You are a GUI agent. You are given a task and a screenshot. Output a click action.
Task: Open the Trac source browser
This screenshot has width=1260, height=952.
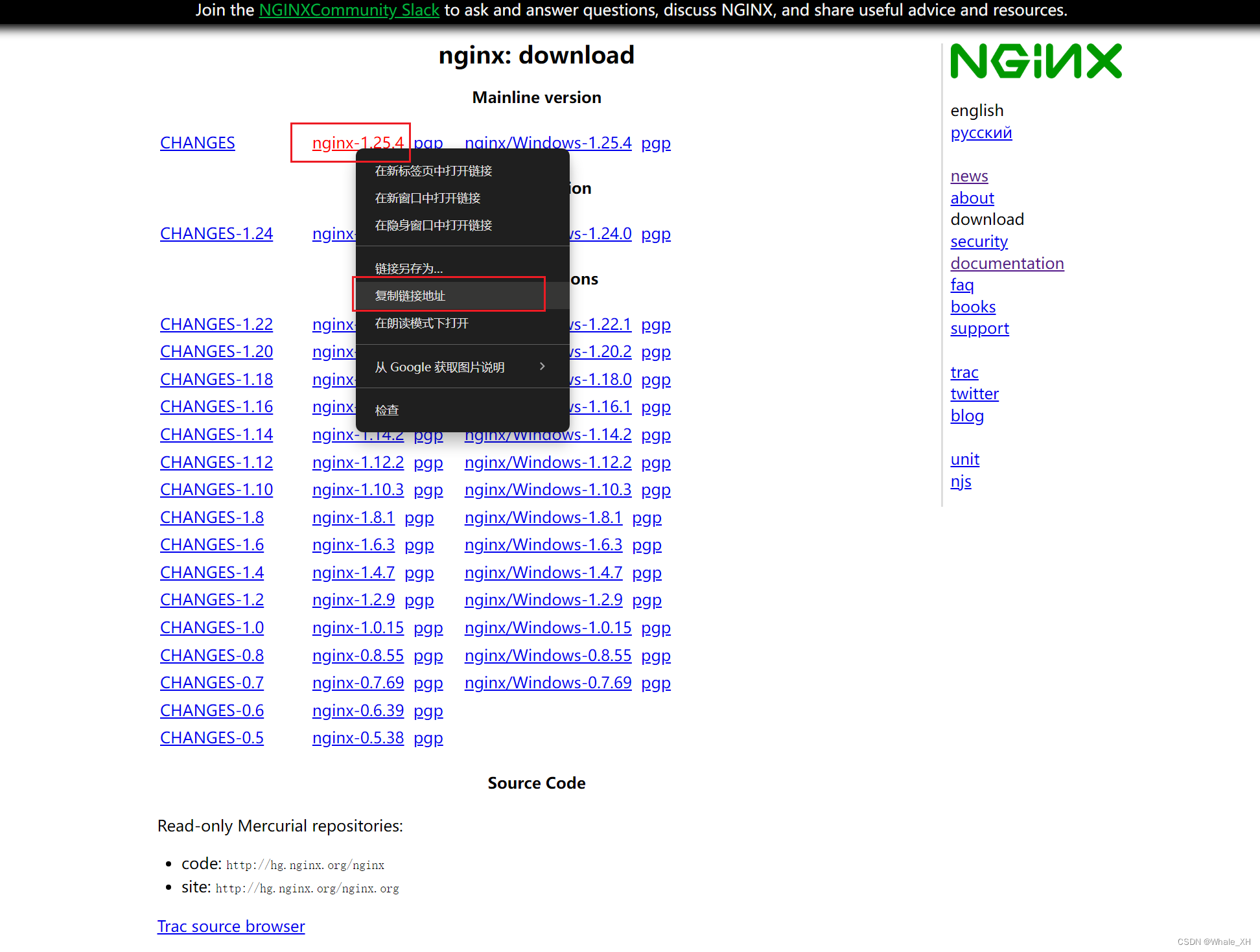(x=231, y=926)
